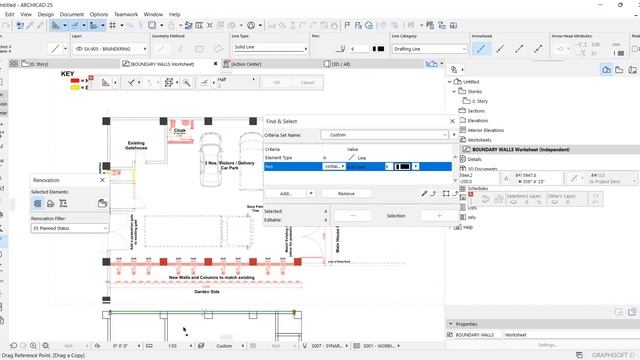Viewport: 640px width, 360px height.
Task: Open Criteria Set Name Custom dropdown
Action: 384,135
